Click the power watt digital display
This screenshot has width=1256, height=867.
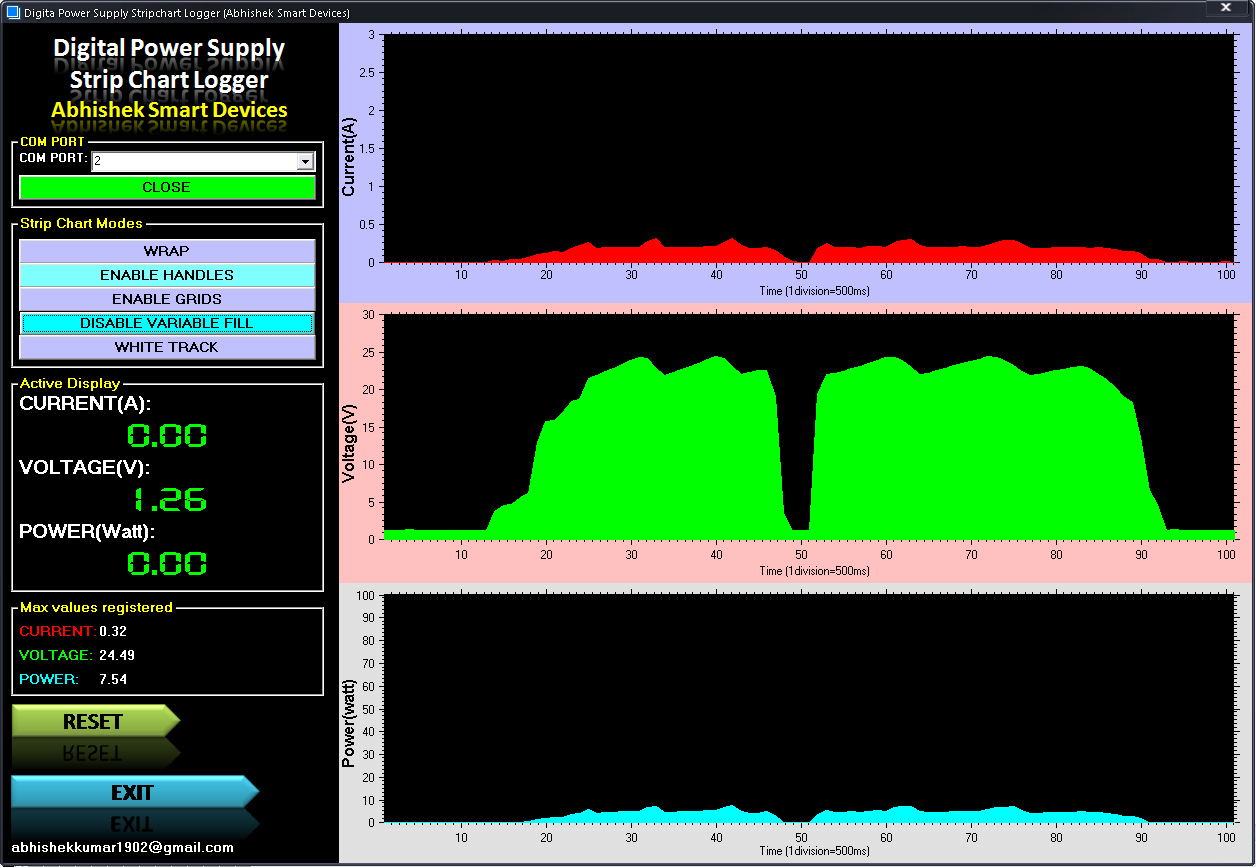167,563
